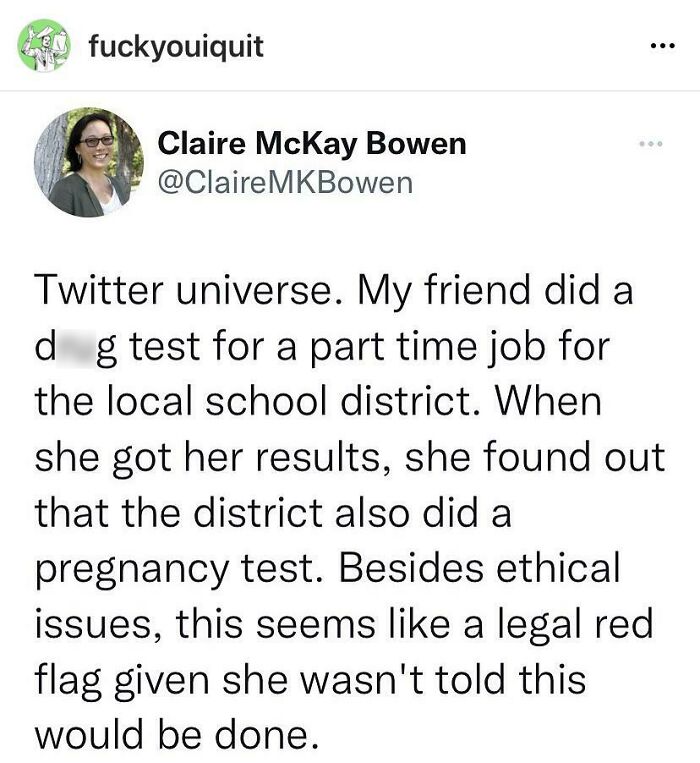Image resolution: width=700 pixels, height=763 pixels.
Task: Open the tweet's gray three-dot menu
Action: [653, 146]
